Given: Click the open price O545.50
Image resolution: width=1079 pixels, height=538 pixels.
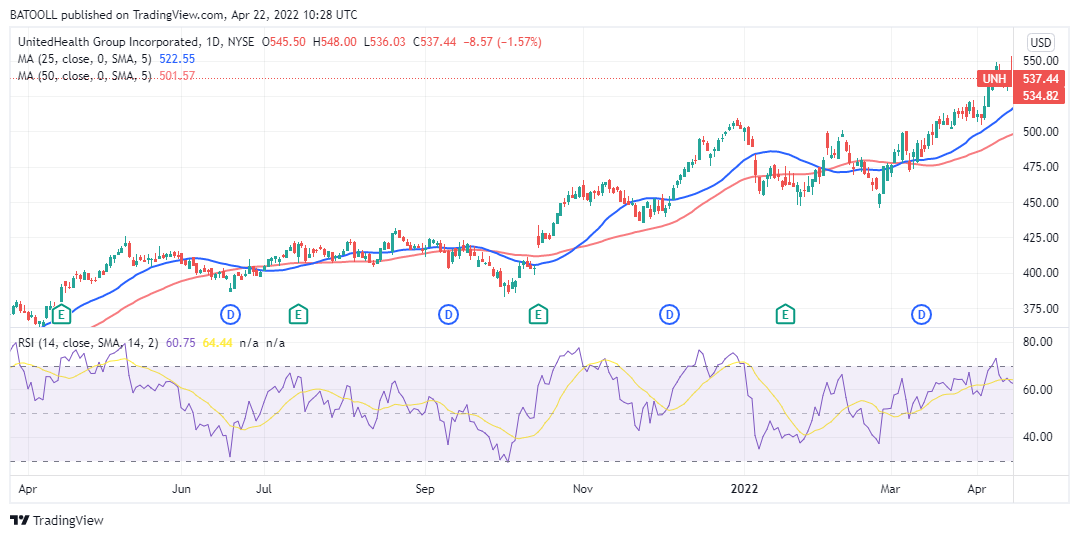Looking at the screenshot, I should point(284,42).
